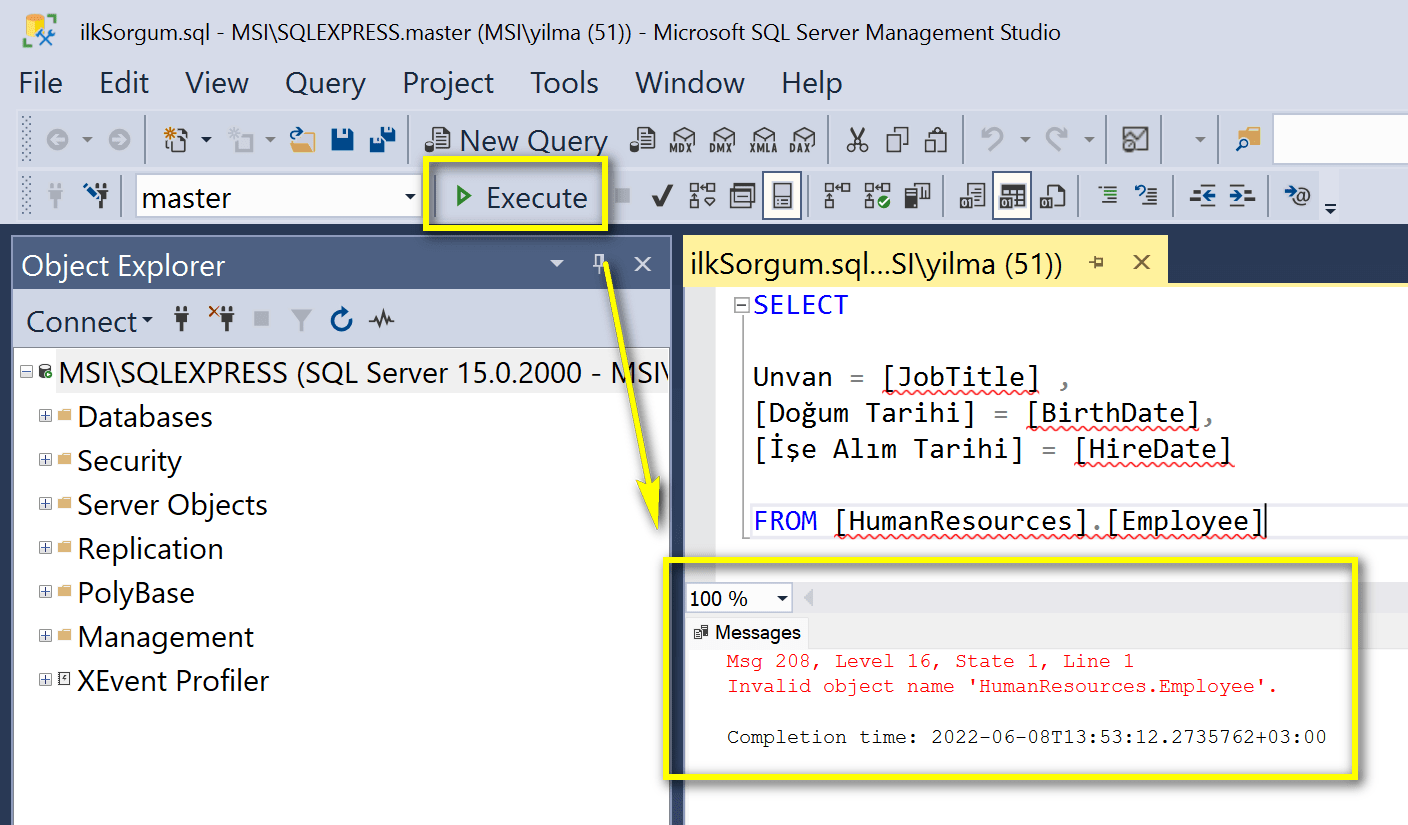
Task: Select the Management tree item
Action: click(x=166, y=636)
